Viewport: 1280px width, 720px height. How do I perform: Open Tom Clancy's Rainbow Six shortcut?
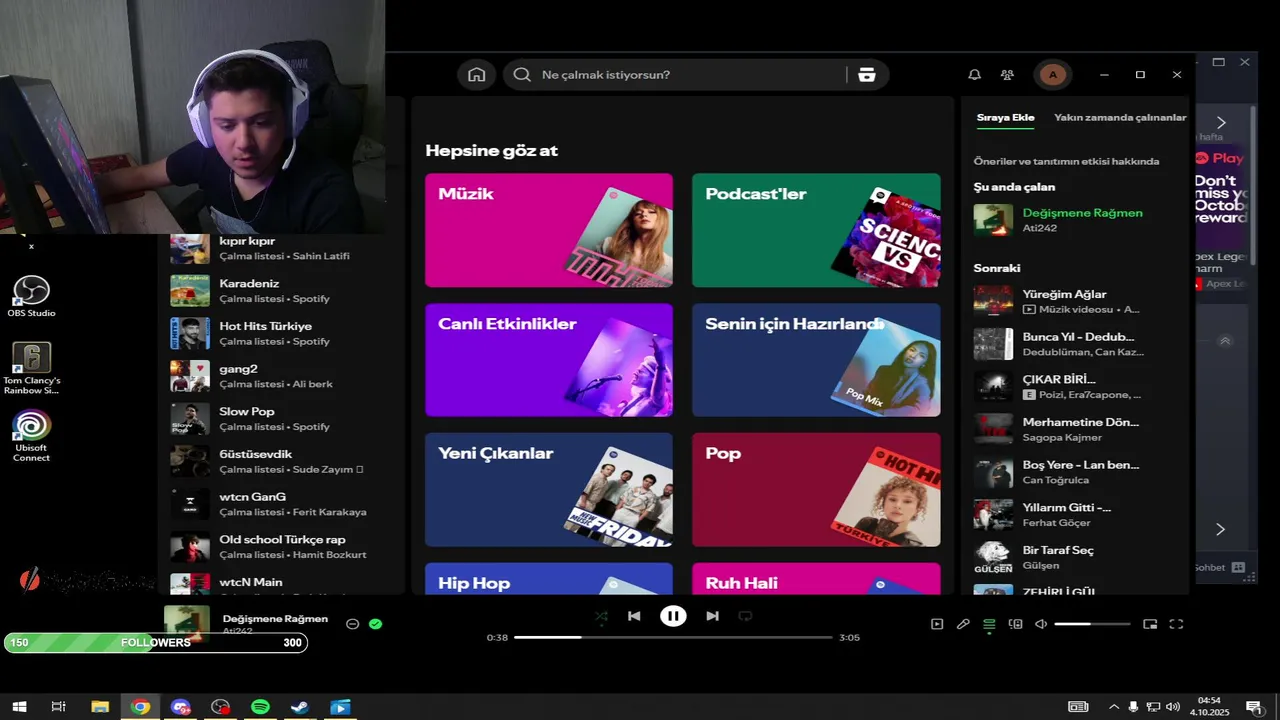(x=31, y=368)
